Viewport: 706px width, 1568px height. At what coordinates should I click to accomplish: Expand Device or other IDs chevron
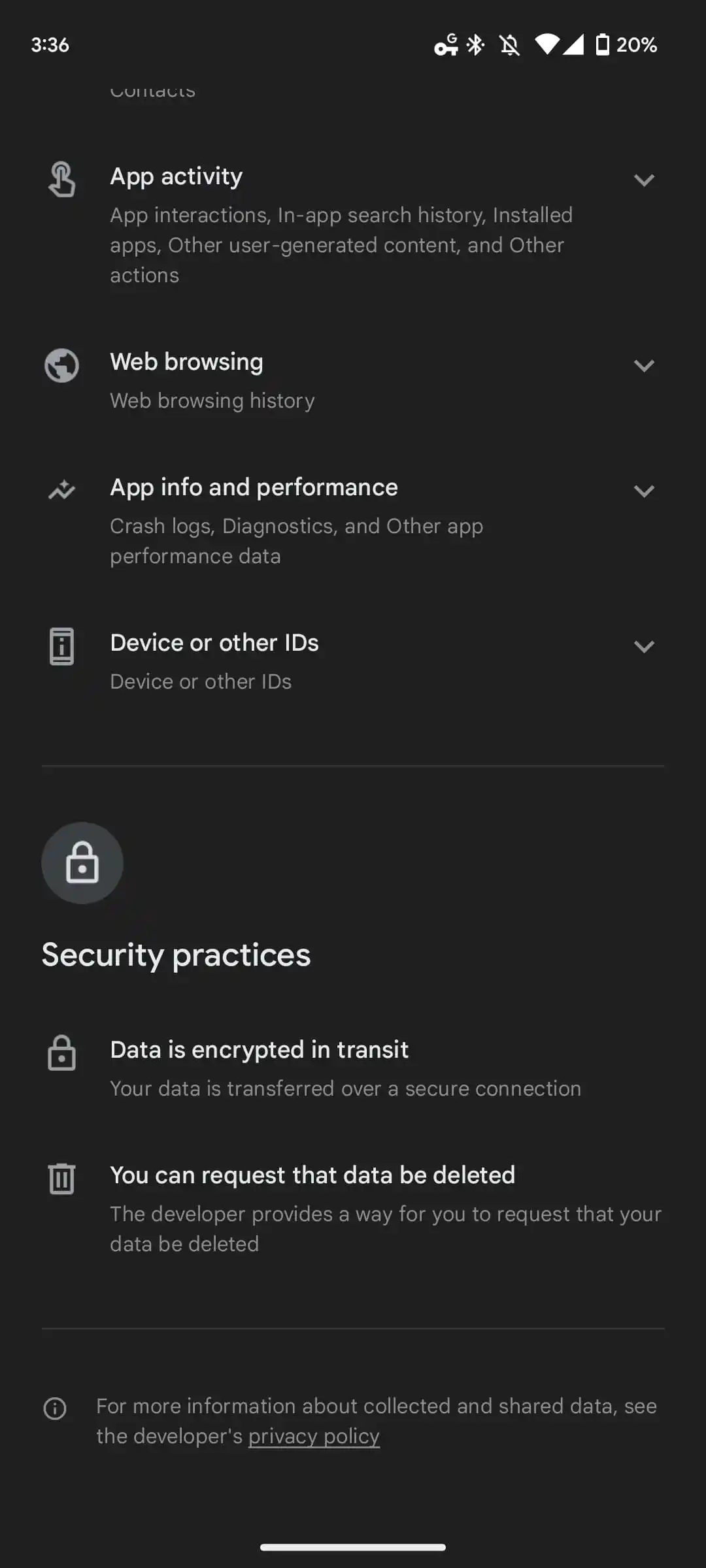pyautogui.click(x=644, y=647)
